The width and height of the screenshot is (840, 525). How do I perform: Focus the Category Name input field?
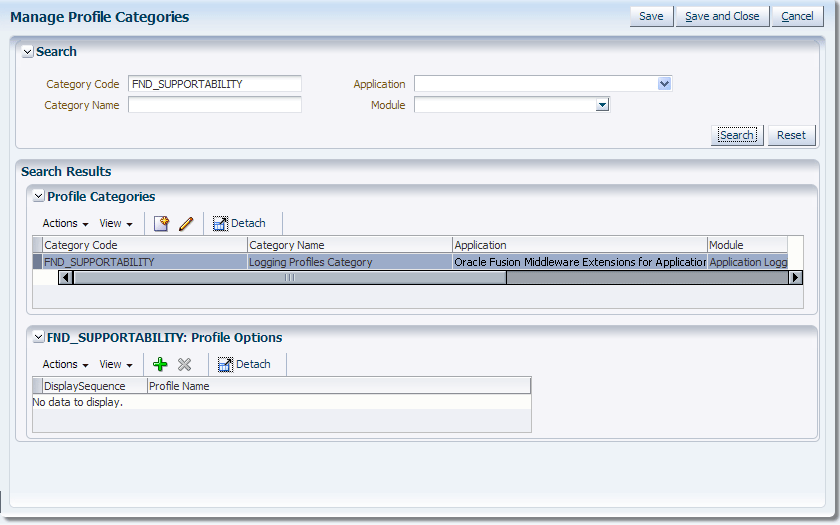pos(215,105)
